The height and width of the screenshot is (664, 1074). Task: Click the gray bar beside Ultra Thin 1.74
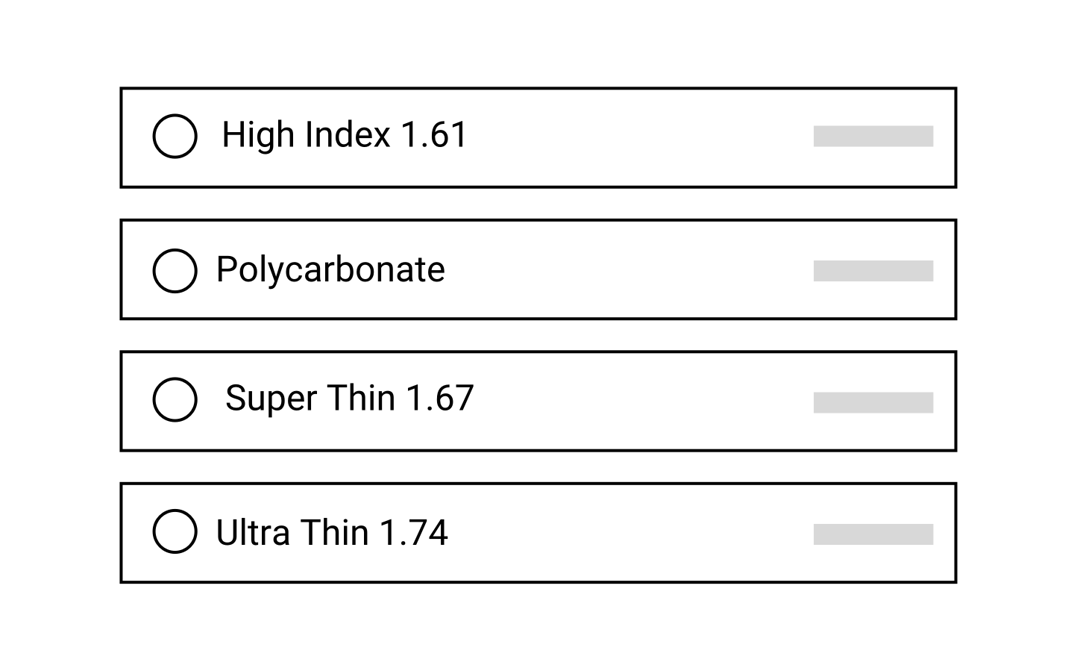(872, 533)
